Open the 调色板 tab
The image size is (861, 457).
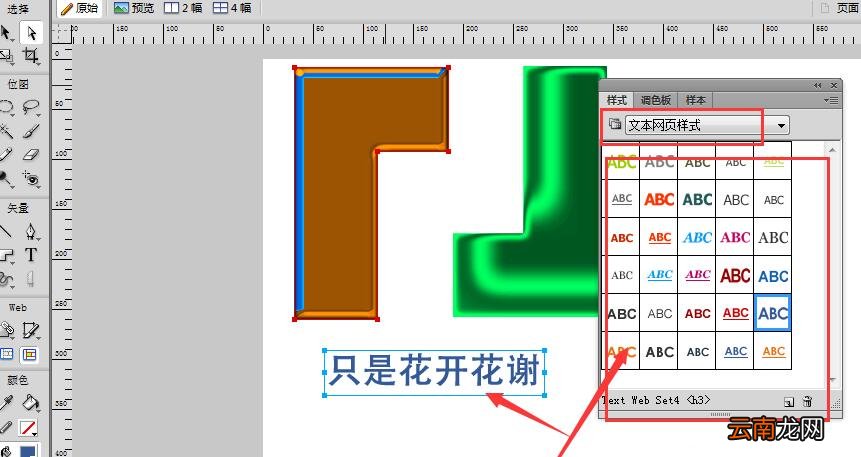point(656,100)
